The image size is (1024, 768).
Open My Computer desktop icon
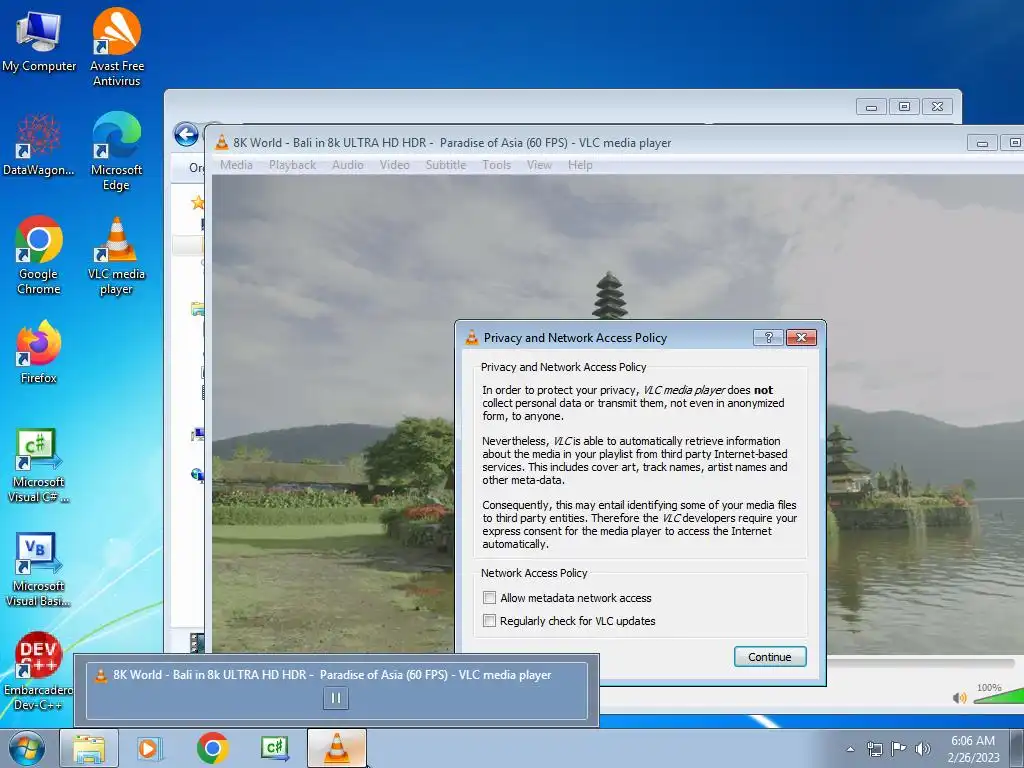point(39,40)
